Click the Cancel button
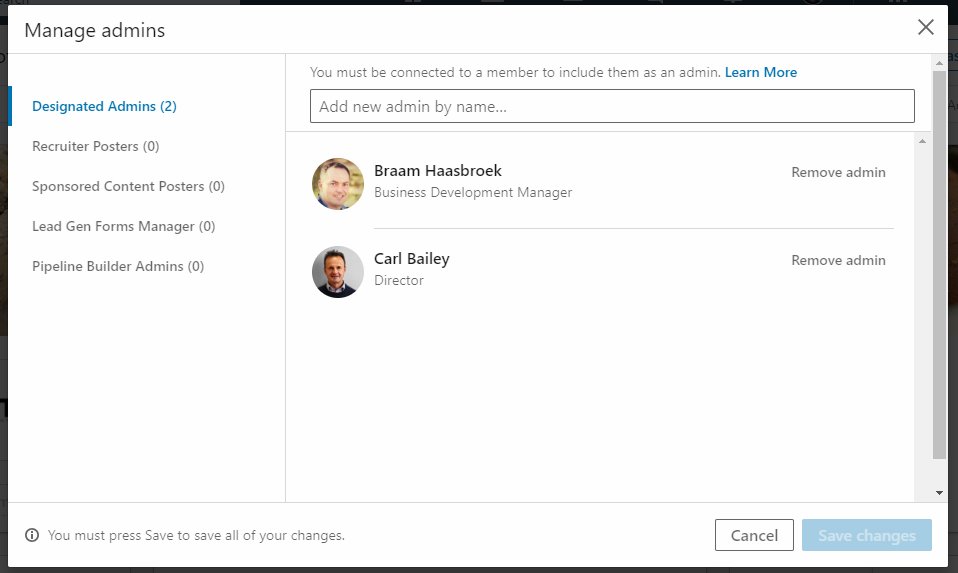This screenshot has height=573, width=958. [x=755, y=535]
